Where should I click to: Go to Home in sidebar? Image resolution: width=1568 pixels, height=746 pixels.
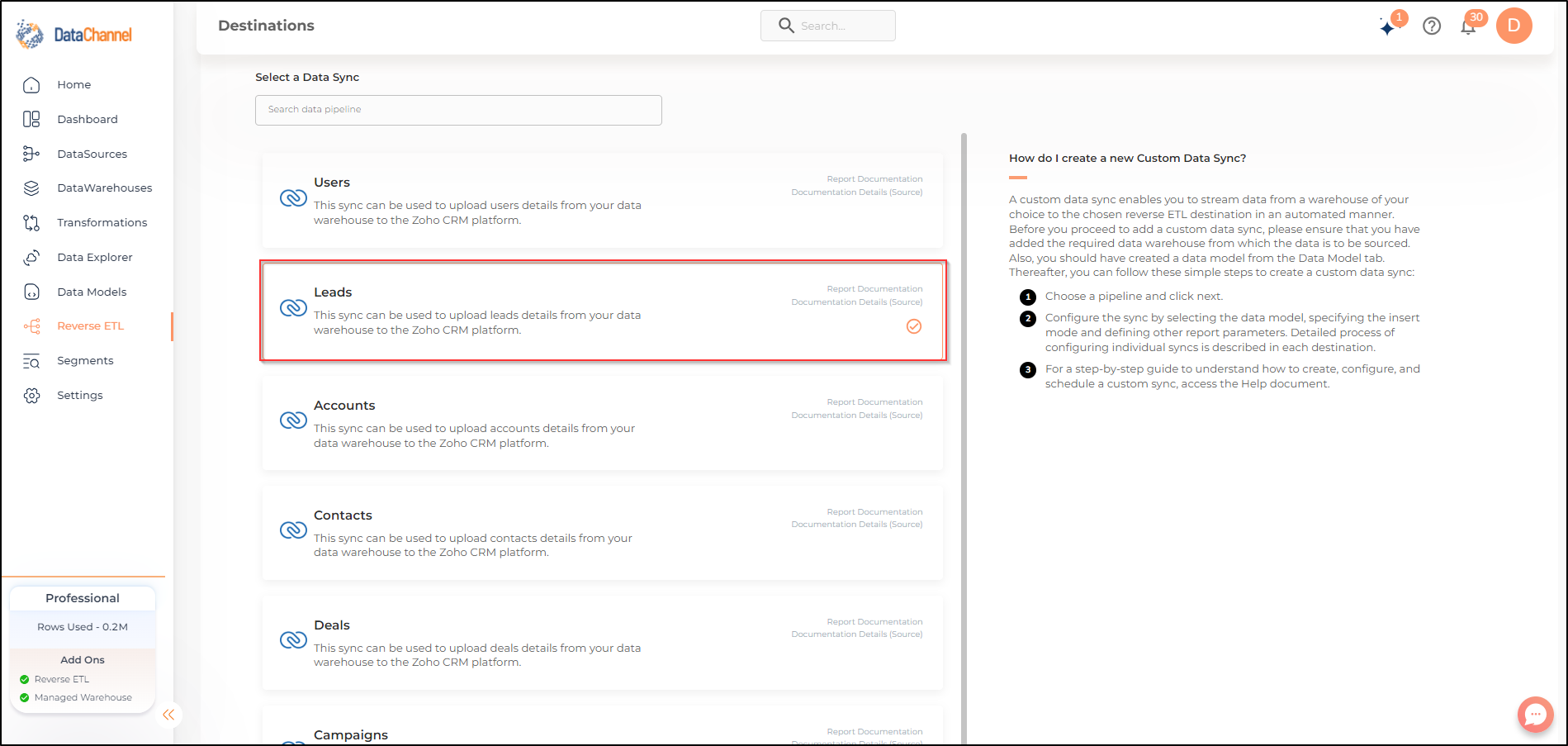pos(74,85)
